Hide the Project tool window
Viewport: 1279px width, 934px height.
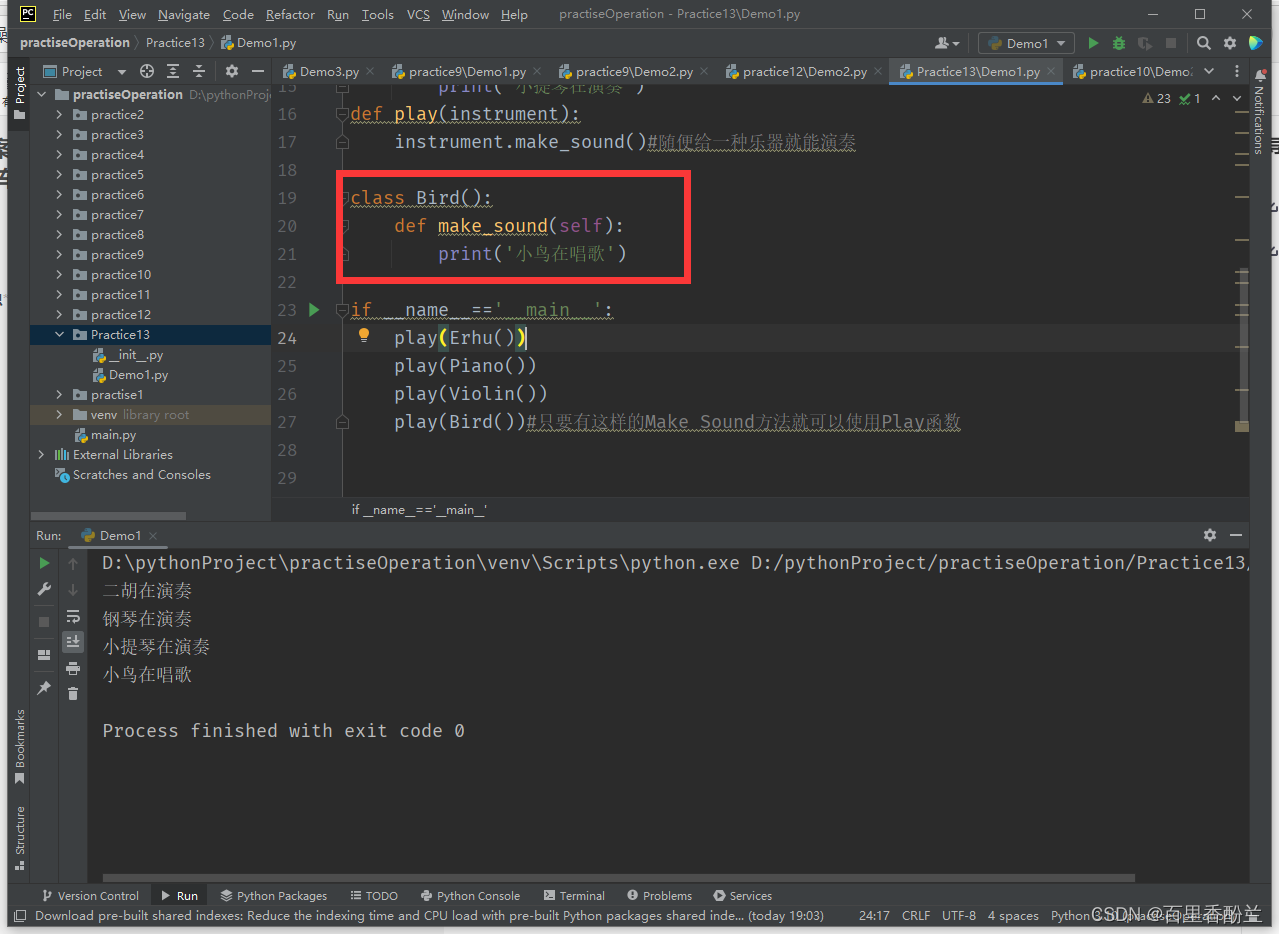[x=257, y=71]
